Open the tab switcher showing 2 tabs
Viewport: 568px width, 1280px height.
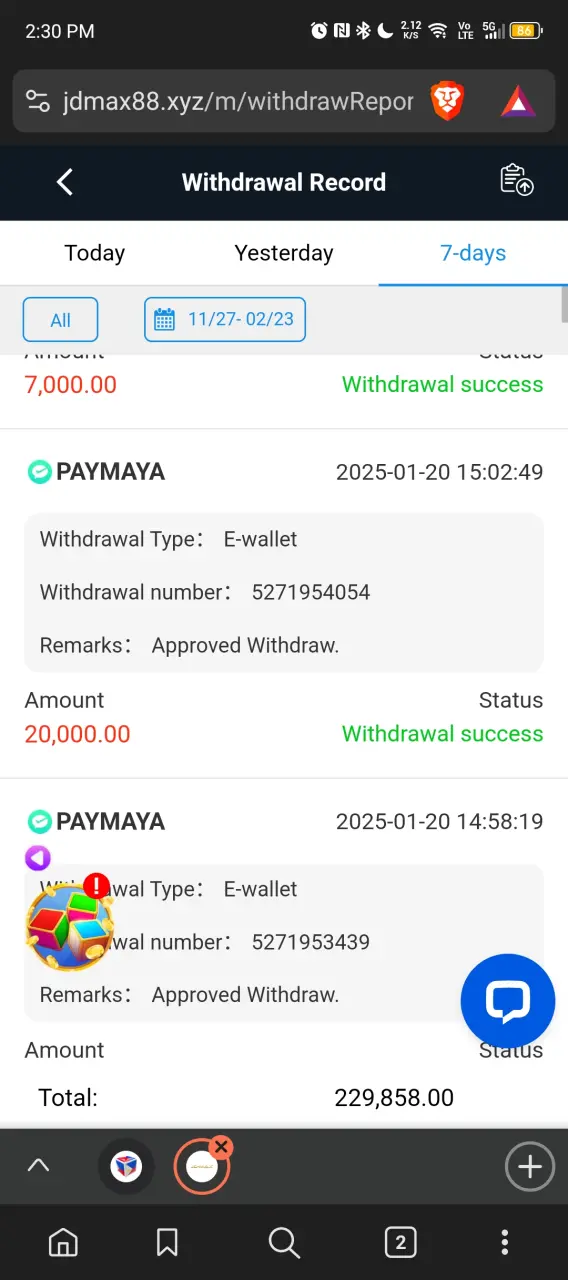tap(401, 1242)
